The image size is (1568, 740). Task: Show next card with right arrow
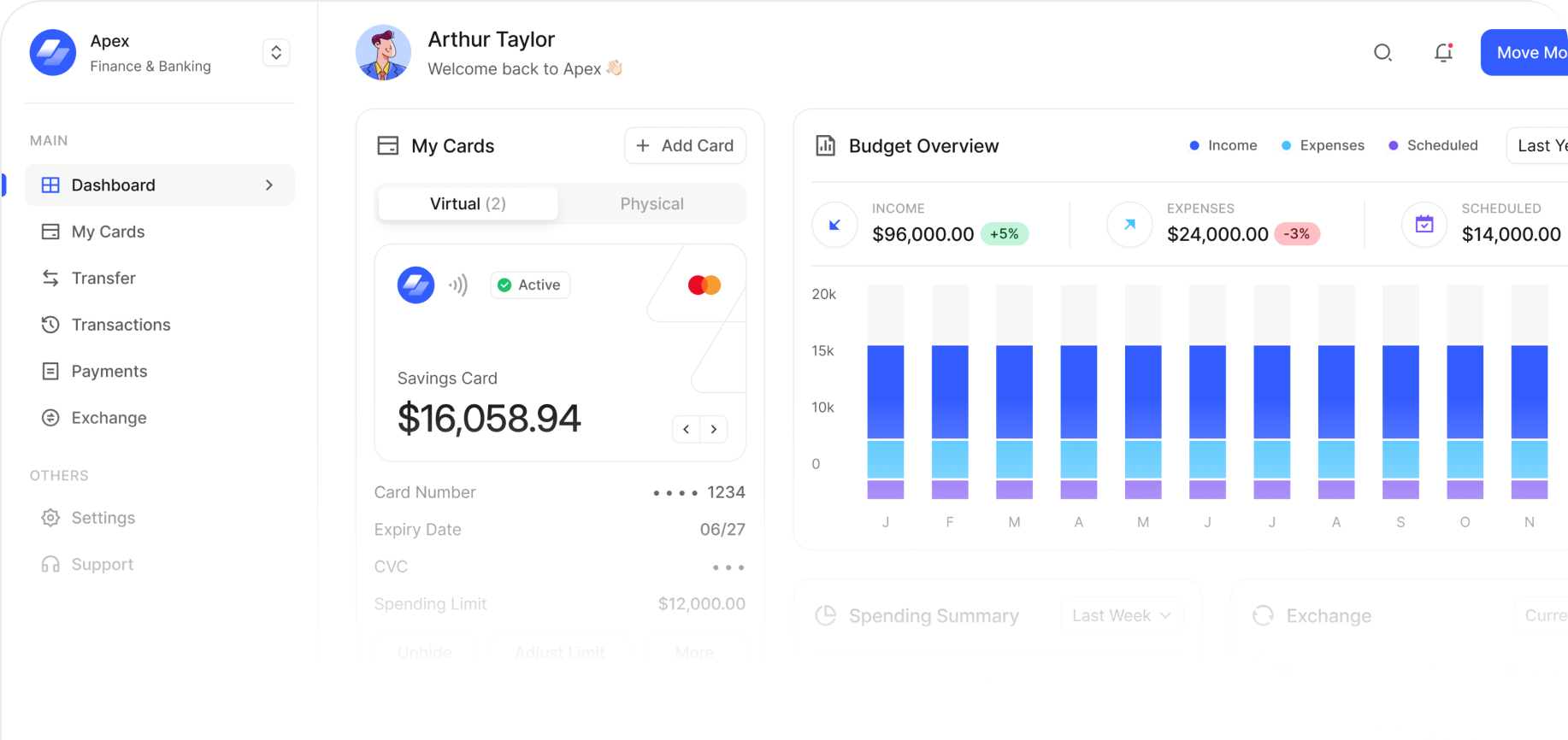pos(714,429)
